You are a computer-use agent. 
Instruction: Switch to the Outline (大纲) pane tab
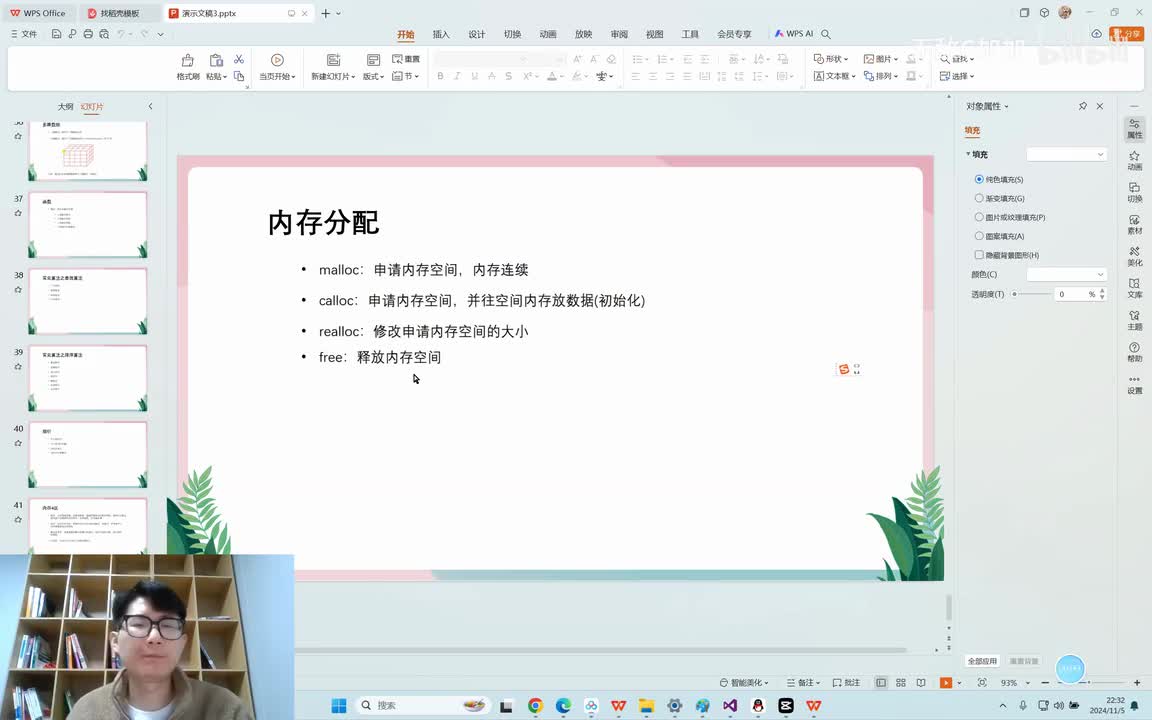coord(65,107)
